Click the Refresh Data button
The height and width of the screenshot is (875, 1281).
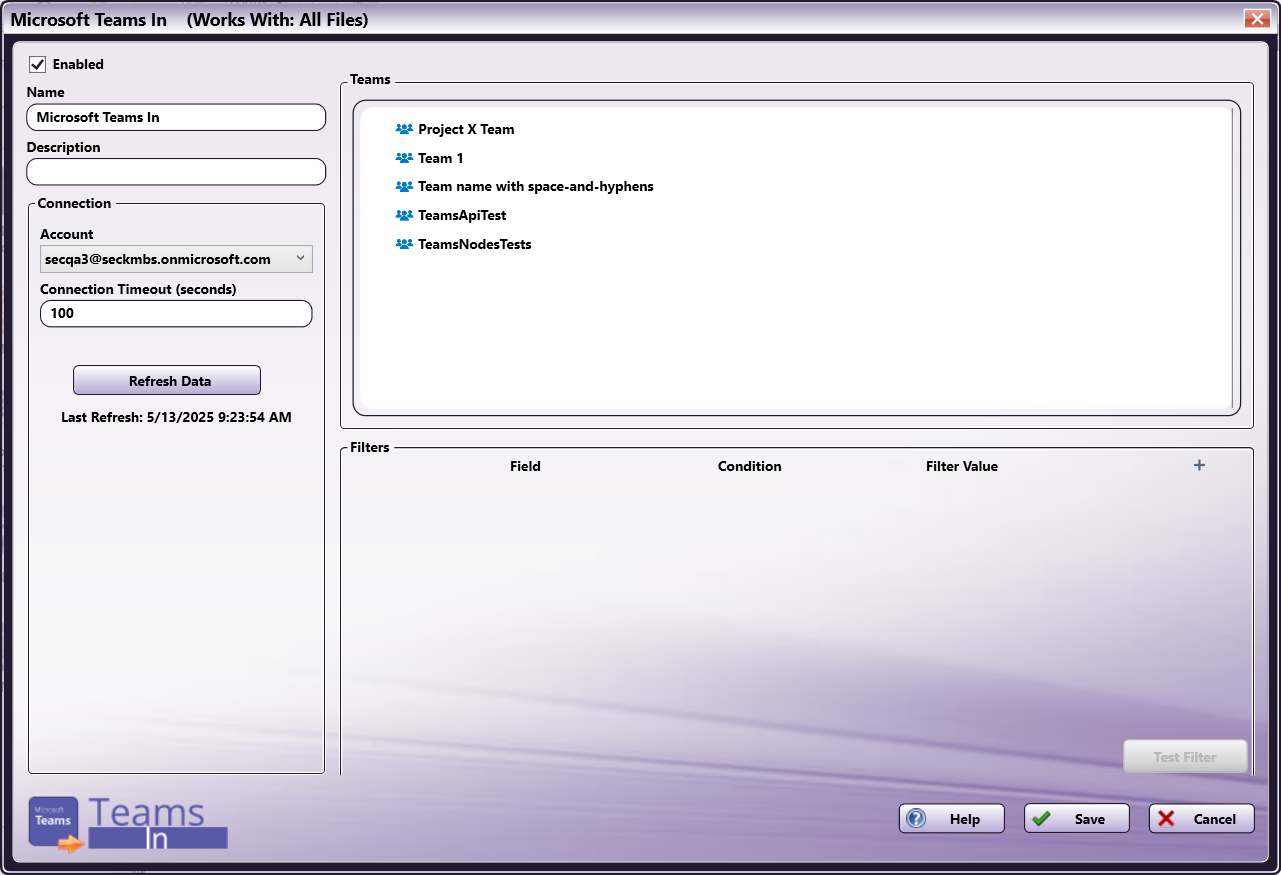tap(167, 381)
